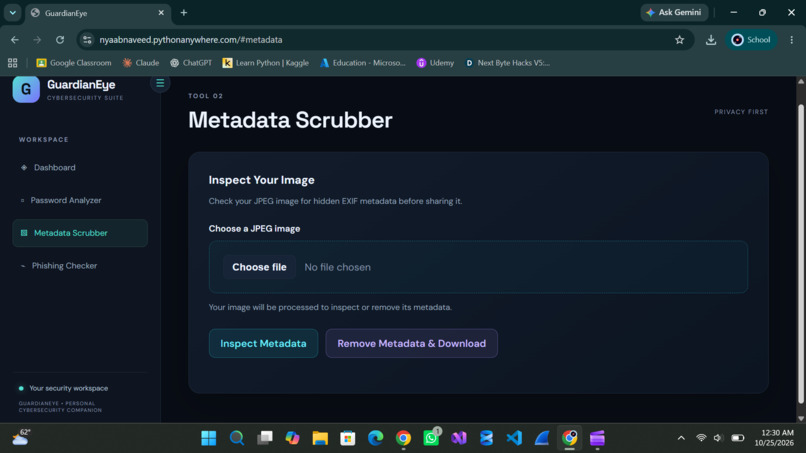Click Inspect Metadata button
This screenshot has height=453, width=806.
coord(263,343)
